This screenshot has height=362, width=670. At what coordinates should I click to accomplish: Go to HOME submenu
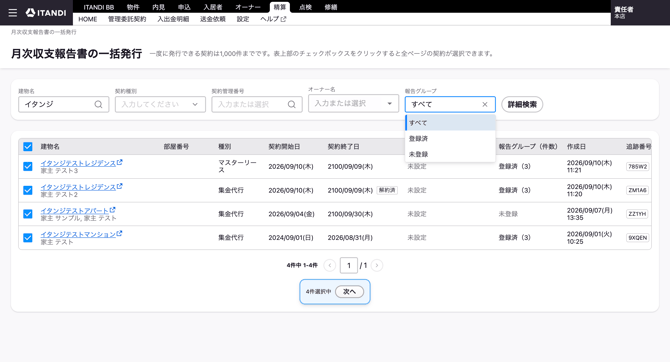[88, 19]
